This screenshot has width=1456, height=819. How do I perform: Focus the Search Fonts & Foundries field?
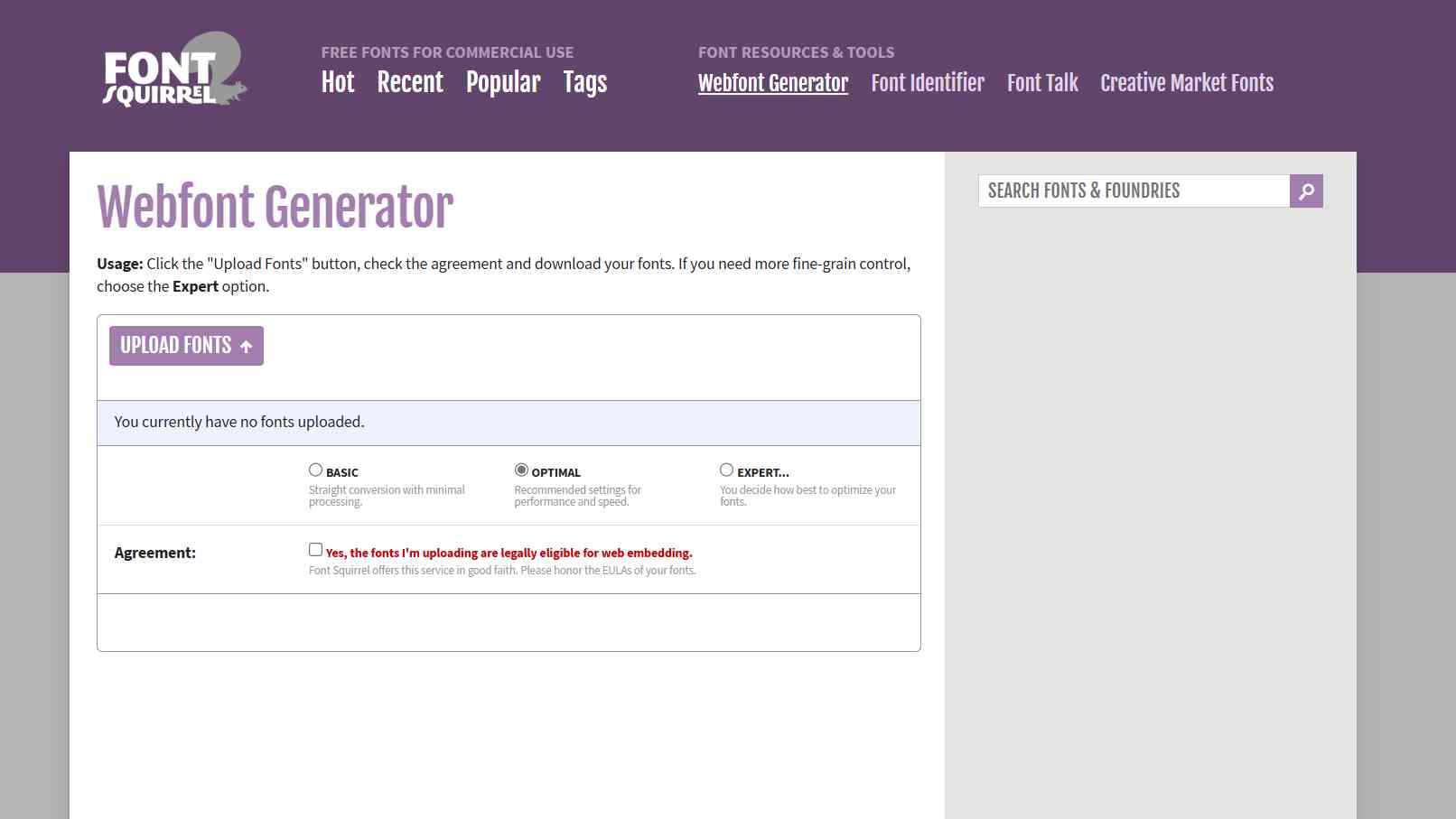pyautogui.click(x=1134, y=191)
